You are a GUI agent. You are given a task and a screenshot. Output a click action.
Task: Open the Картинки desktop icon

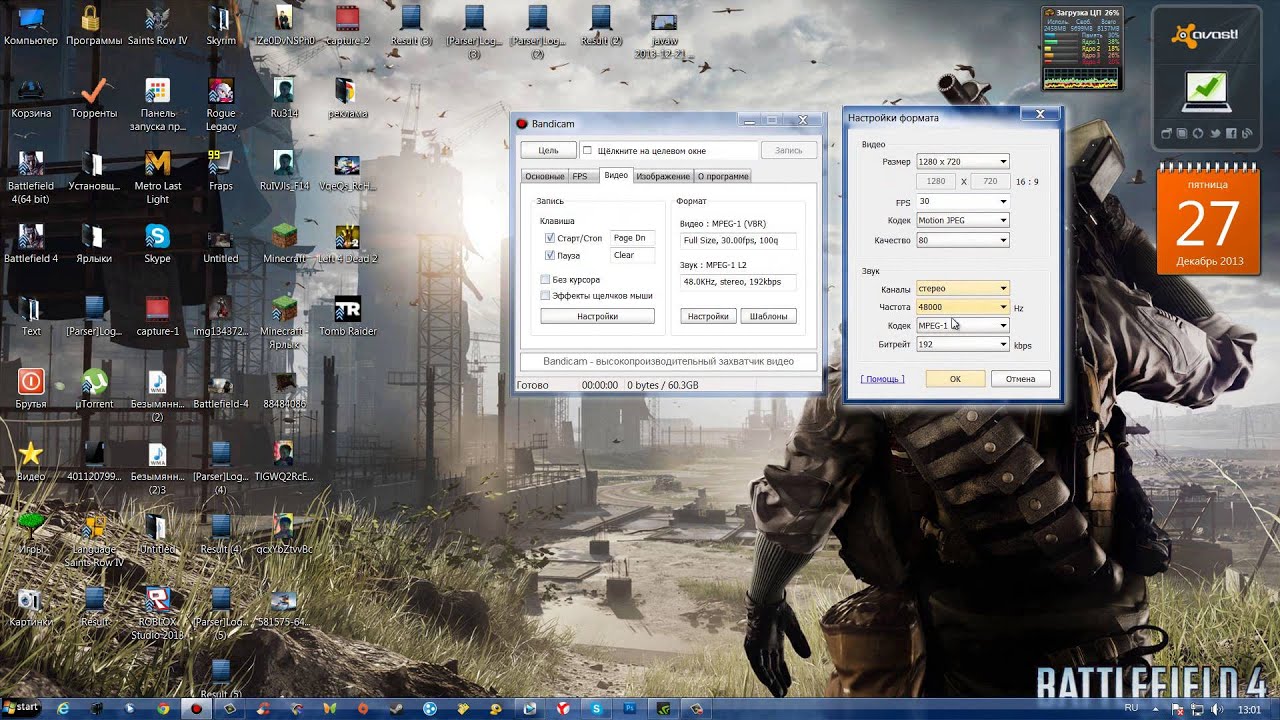(31, 606)
